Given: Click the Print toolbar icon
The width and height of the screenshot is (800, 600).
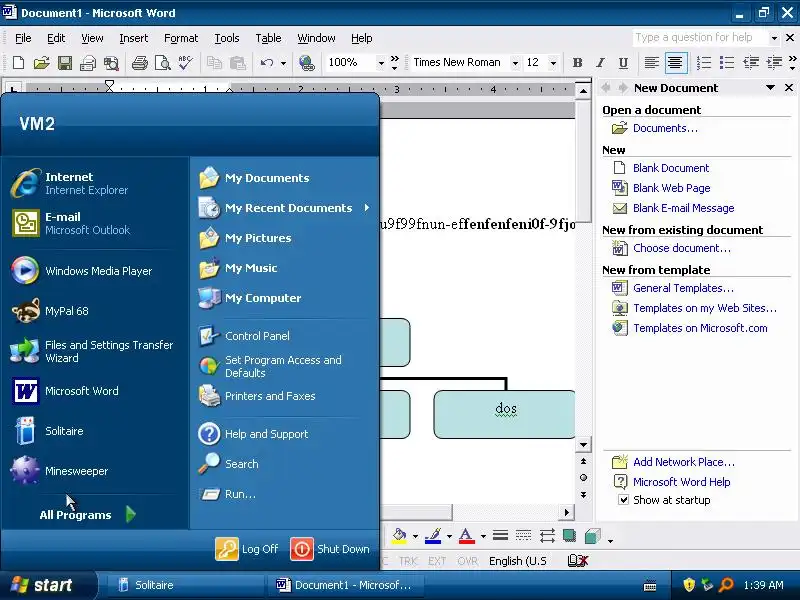Looking at the screenshot, I should click(x=139, y=63).
